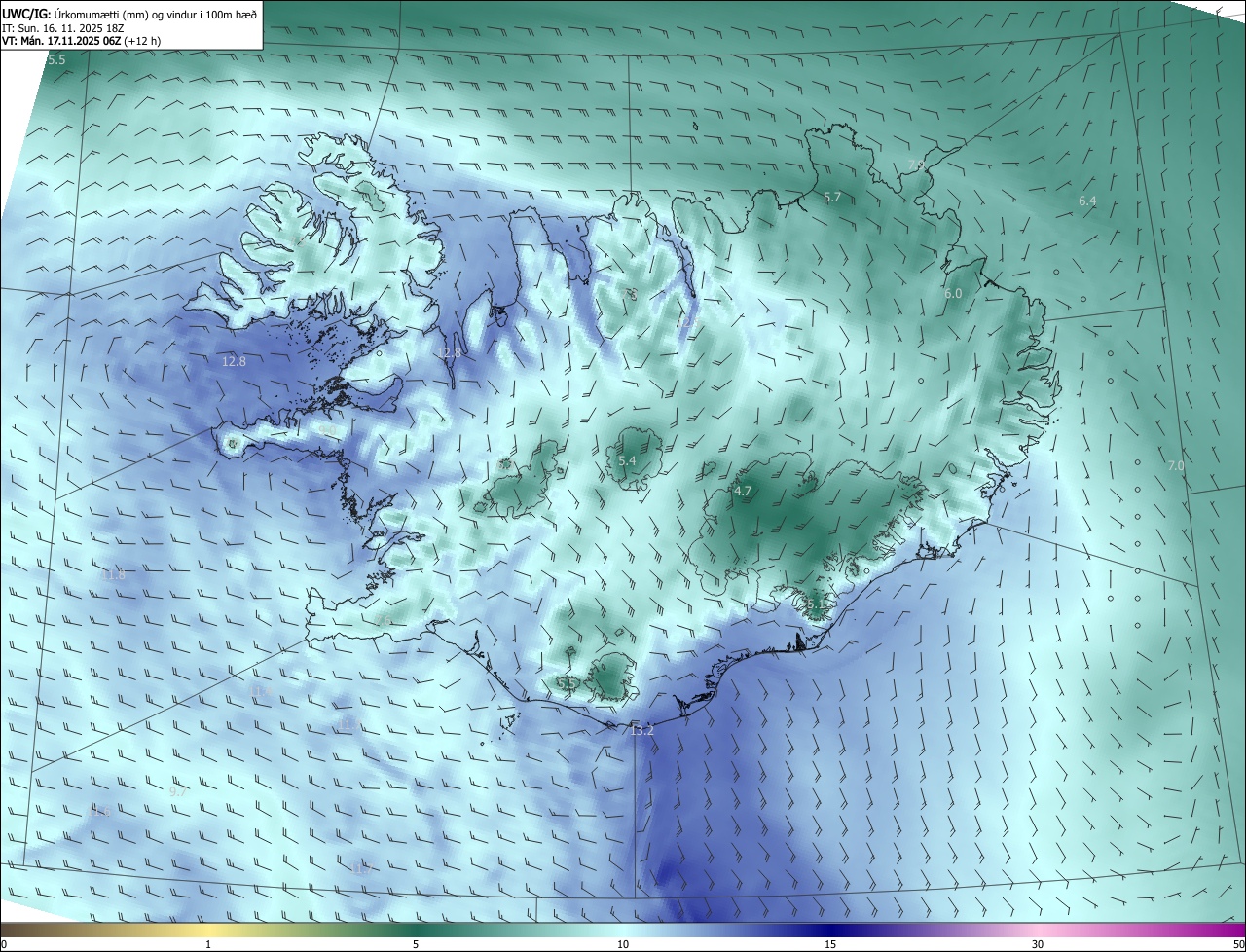Click the 50 tick on the color scale

pos(1238,944)
